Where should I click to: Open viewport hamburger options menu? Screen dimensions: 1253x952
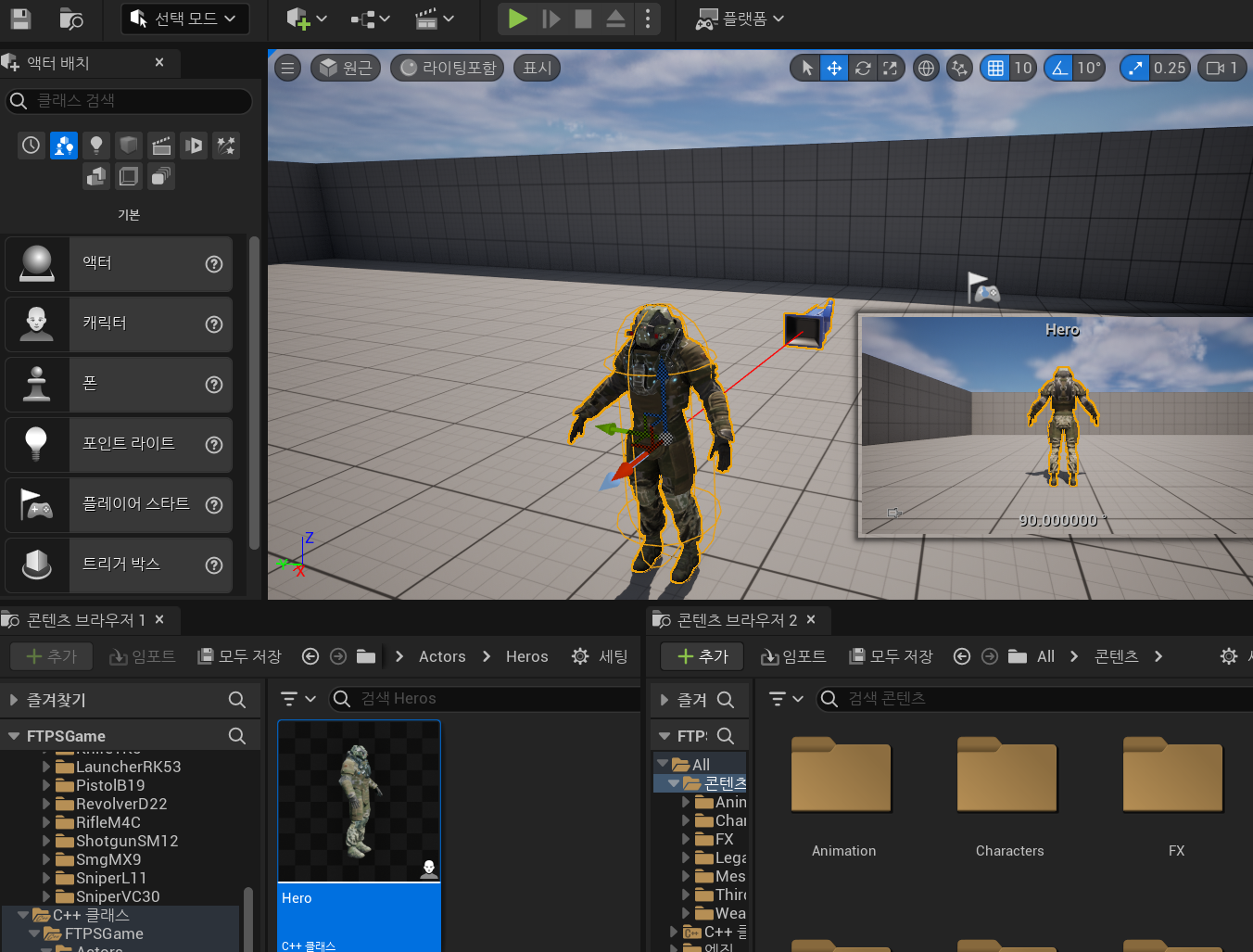click(x=288, y=68)
